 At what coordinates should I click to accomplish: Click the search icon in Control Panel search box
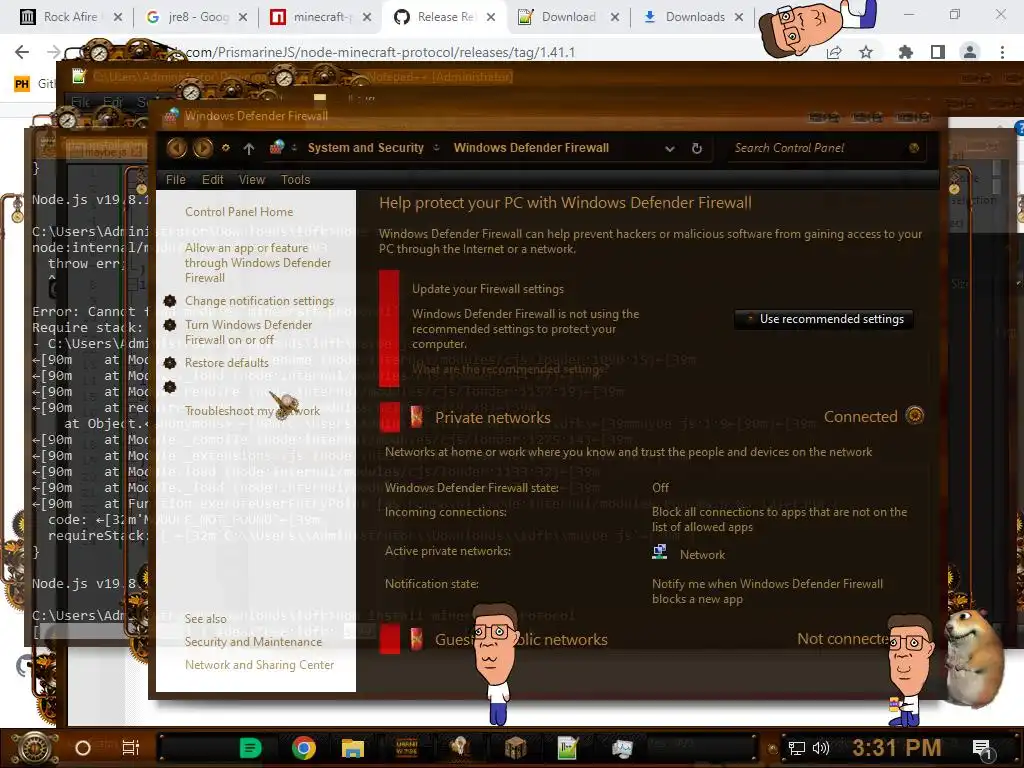tap(914, 148)
